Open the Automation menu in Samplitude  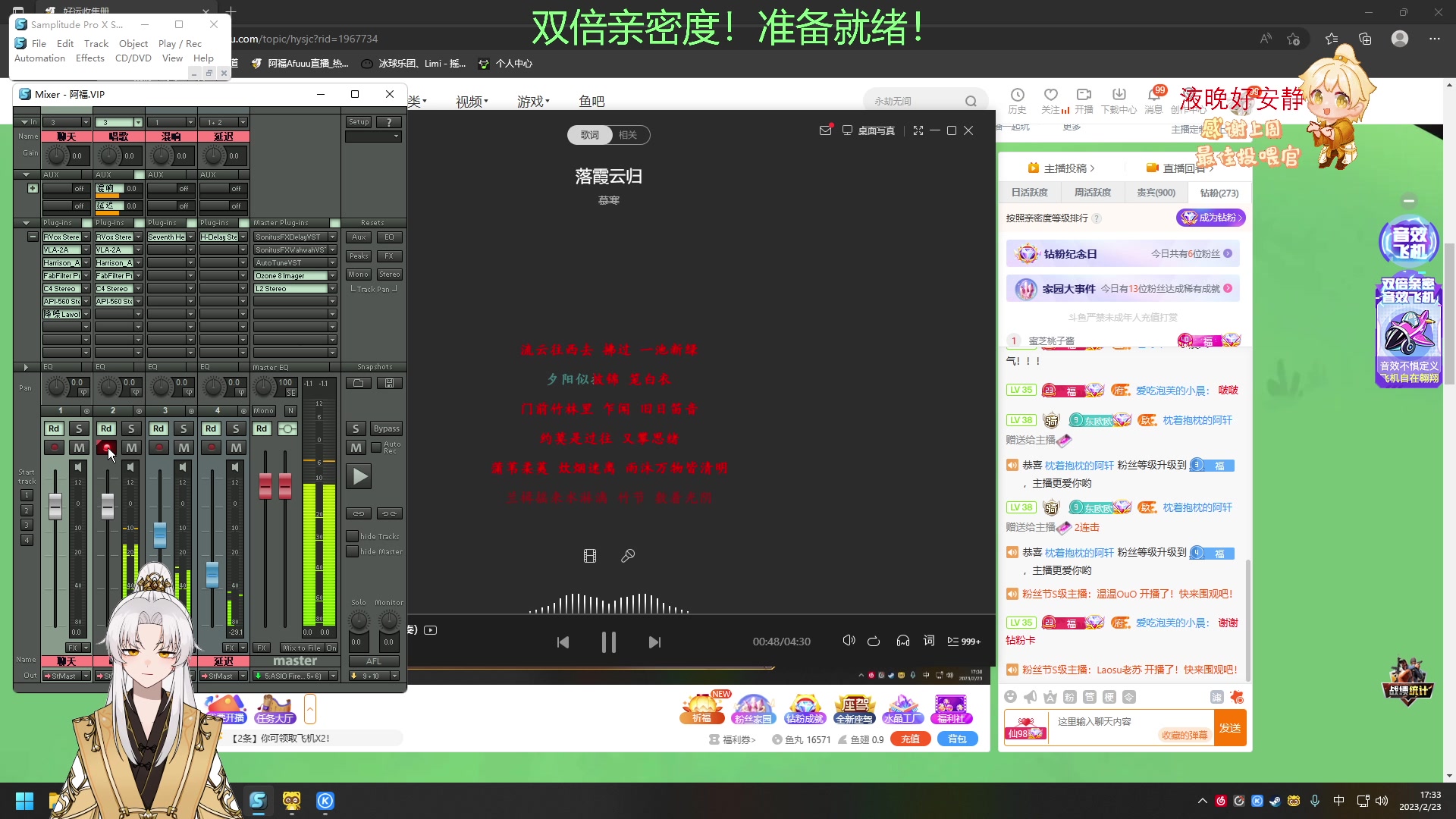39,58
